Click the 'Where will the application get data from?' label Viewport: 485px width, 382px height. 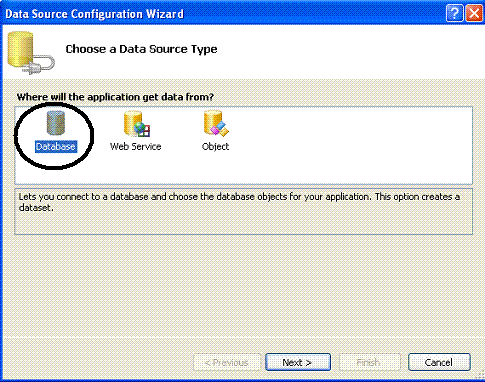pos(115,97)
